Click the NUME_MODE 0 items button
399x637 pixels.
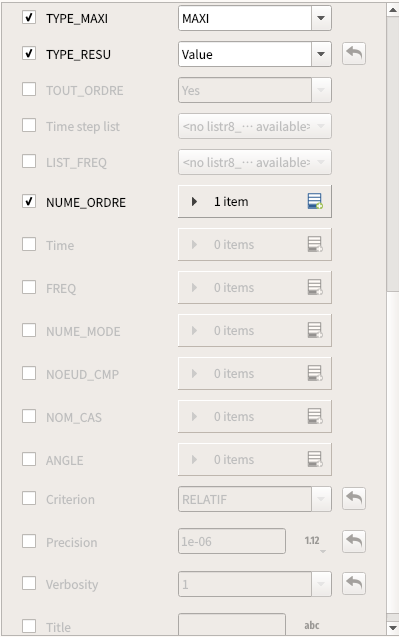coord(255,331)
